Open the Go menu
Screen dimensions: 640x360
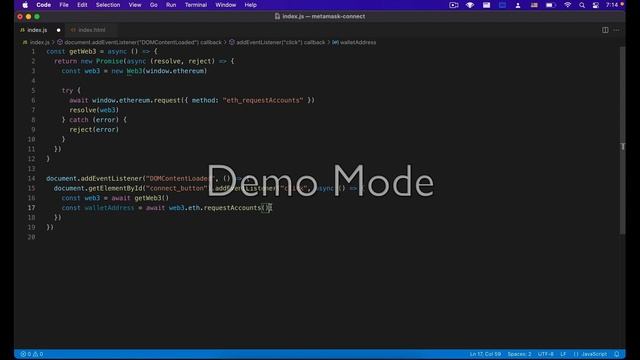[153, 5]
